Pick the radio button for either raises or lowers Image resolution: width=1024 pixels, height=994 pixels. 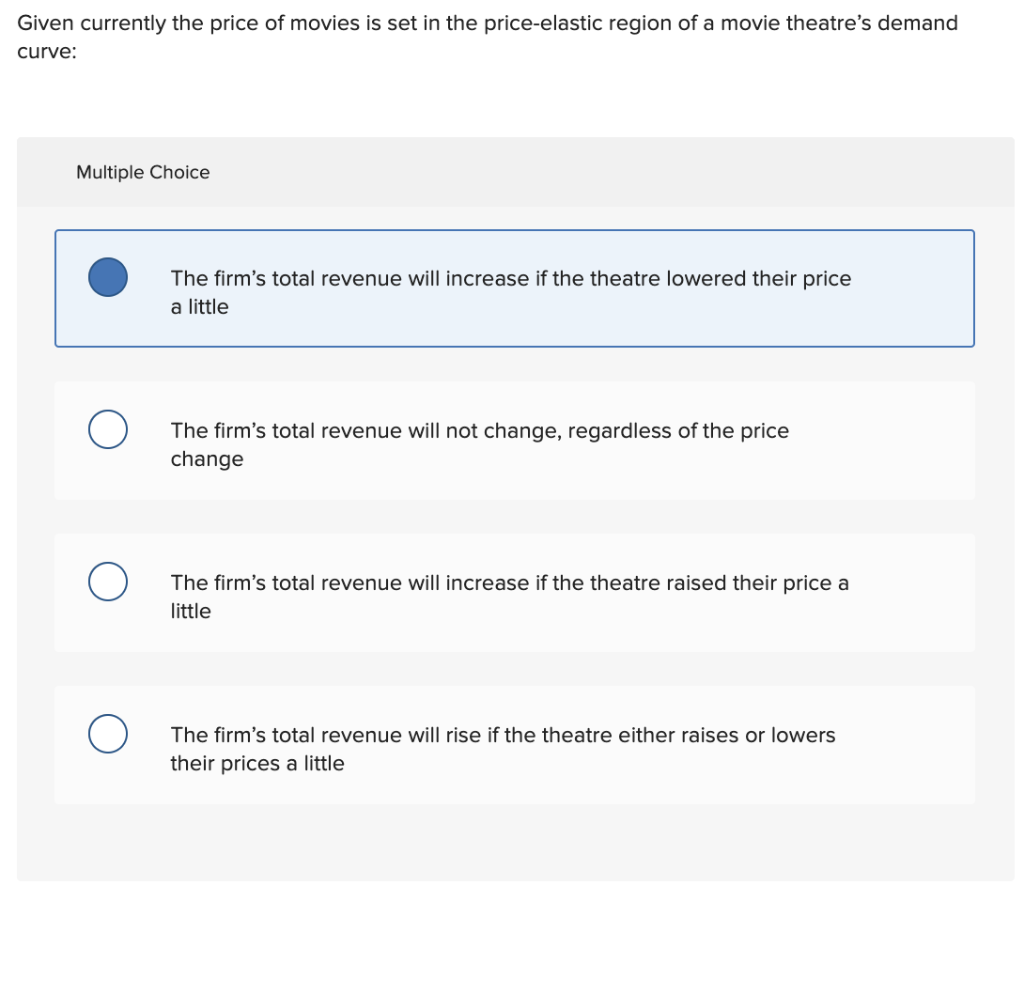coord(108,733)
